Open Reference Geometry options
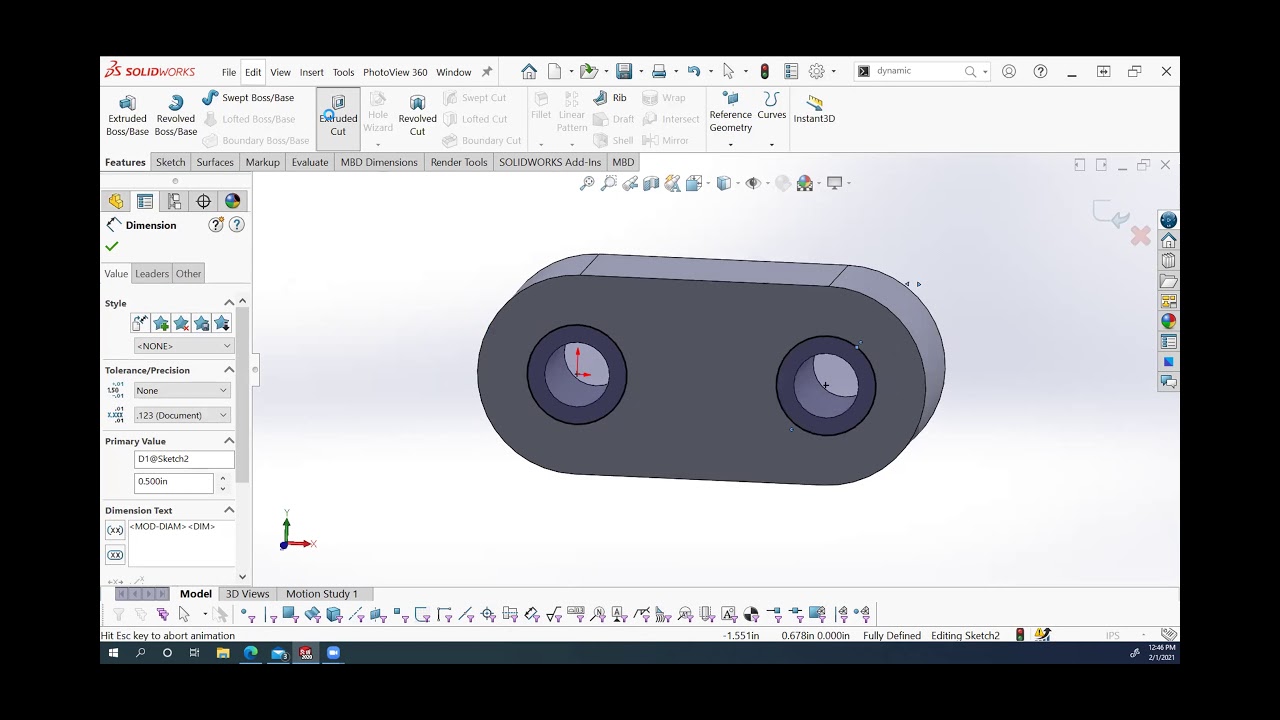 pyautogui.click(x=730, y=113)
